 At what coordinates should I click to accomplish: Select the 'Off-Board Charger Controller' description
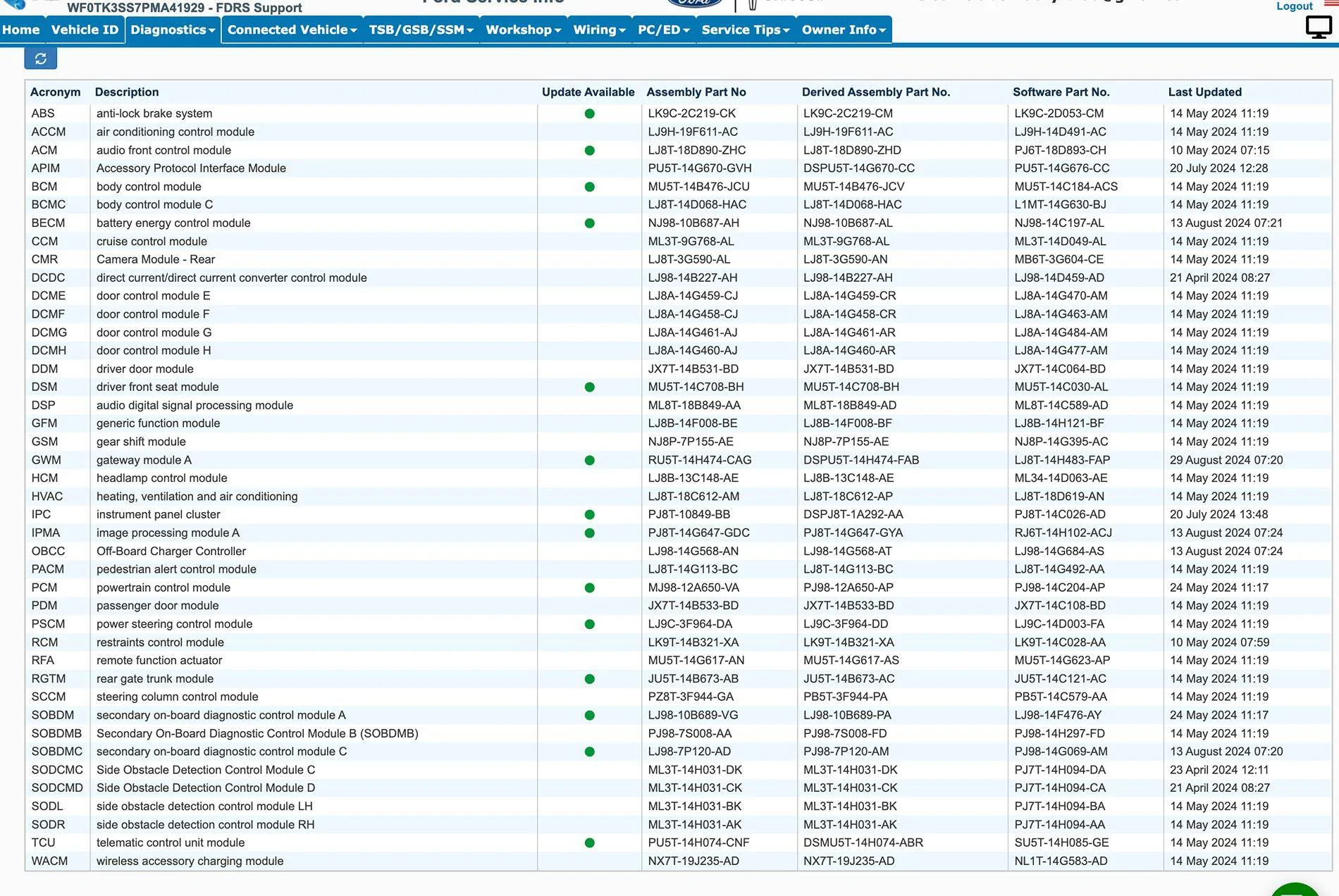pyautogui.click(x=171, y=552)
